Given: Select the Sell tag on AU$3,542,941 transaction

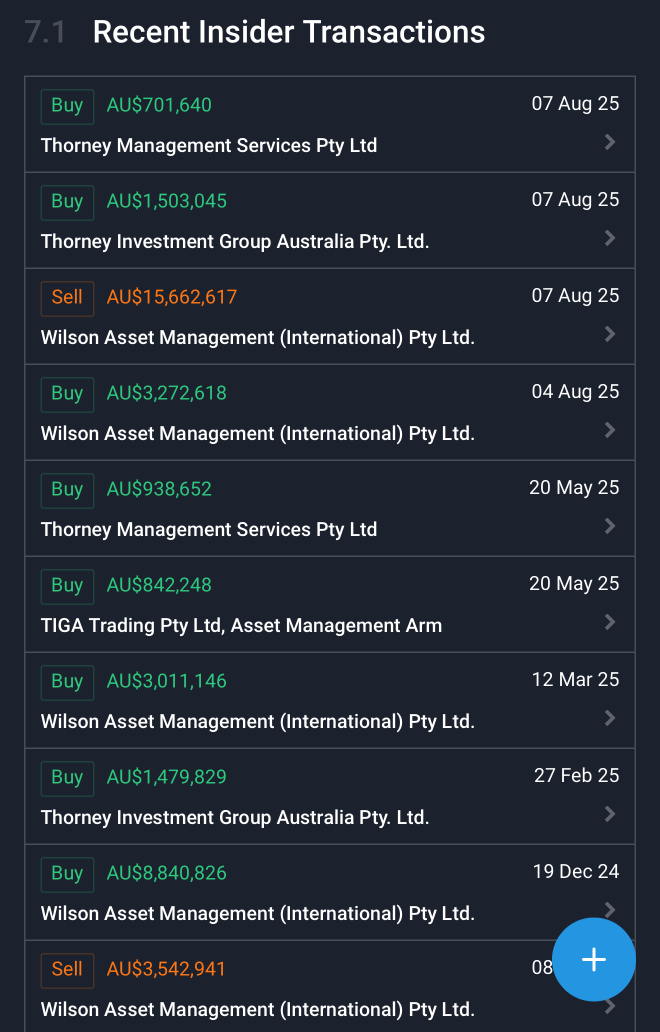Looking at the screenshot, I should [x=67, y=969].
